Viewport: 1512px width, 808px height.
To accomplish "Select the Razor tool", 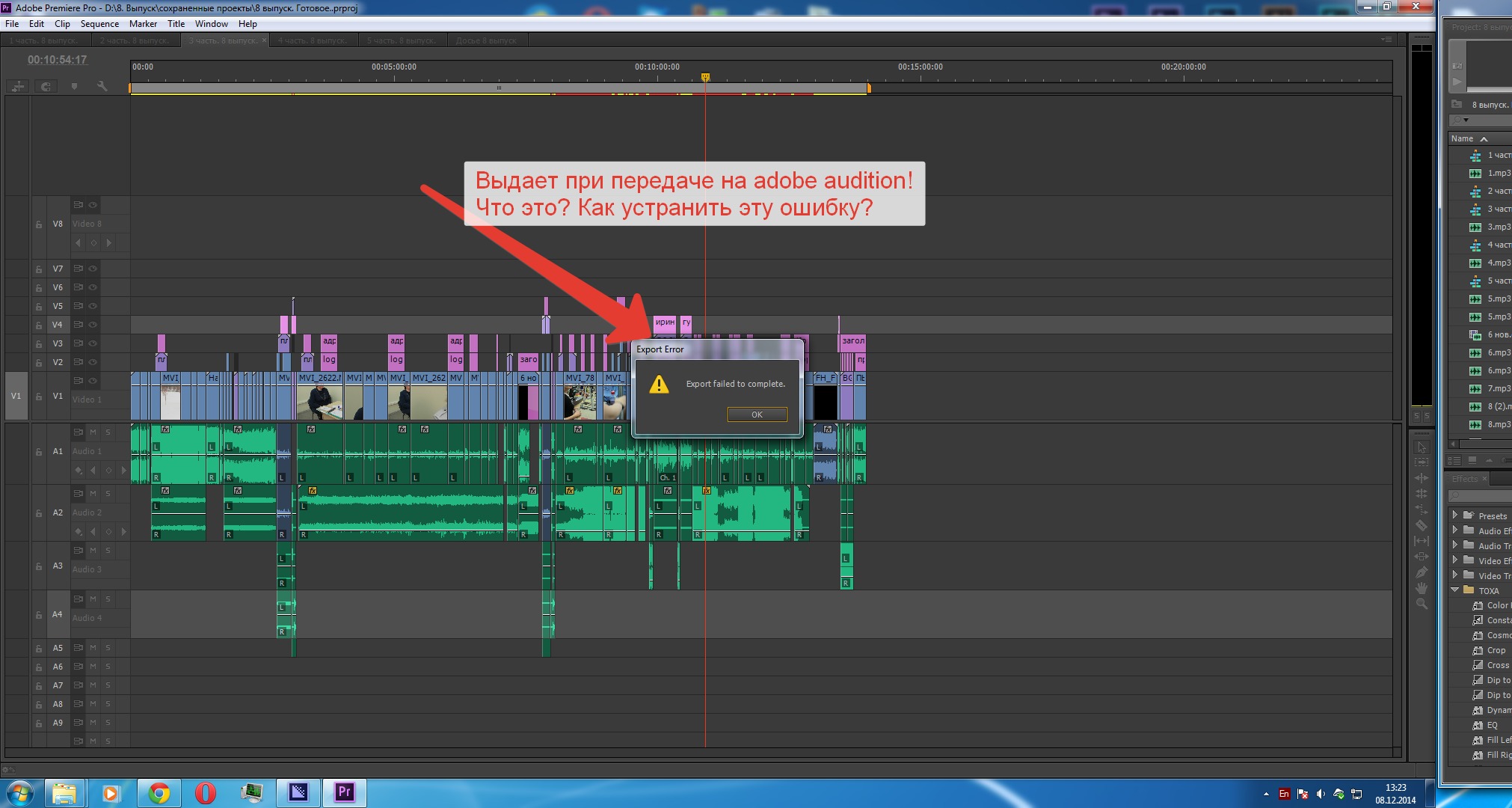I will [x=1422, y=525].
